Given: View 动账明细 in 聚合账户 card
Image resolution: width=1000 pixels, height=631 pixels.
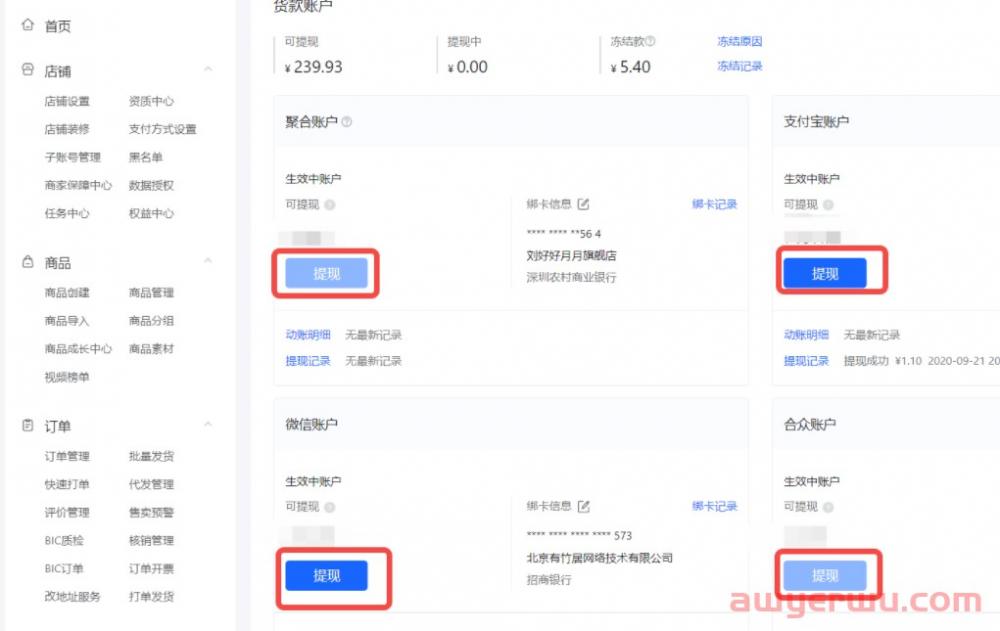Looking at the screenshot, I should [308, 335].
